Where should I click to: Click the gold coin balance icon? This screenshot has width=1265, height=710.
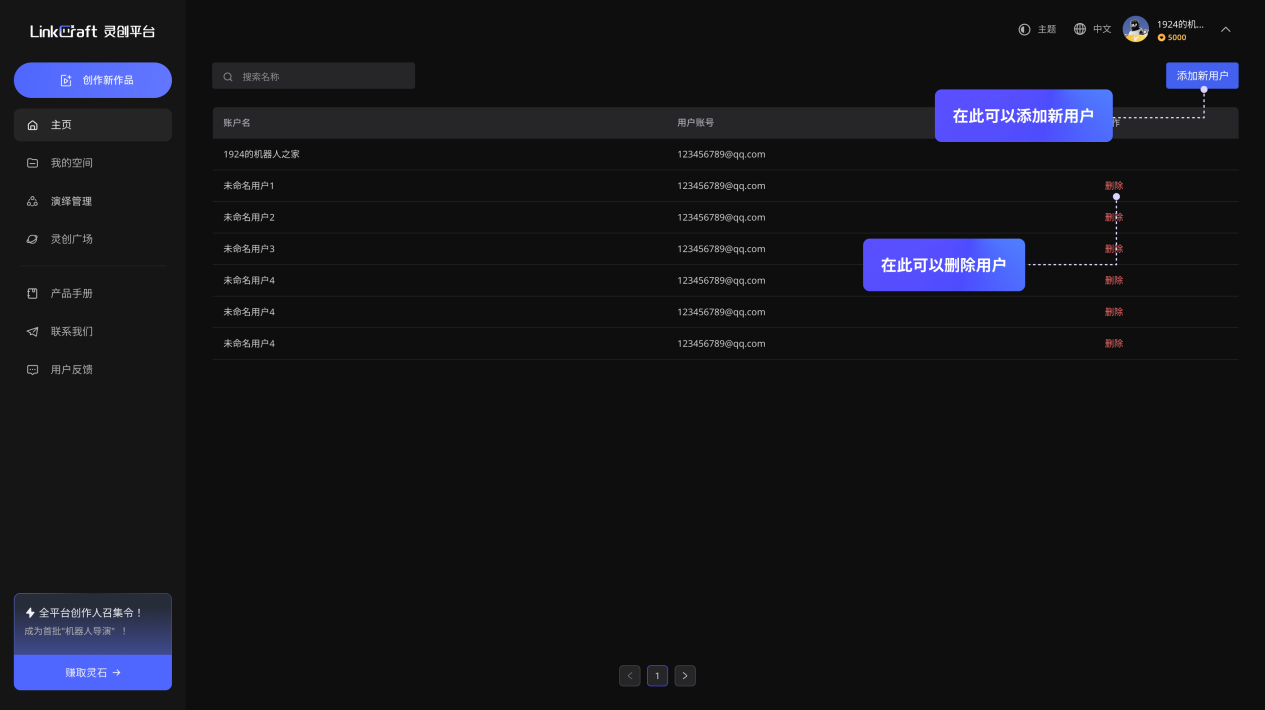1161,38
